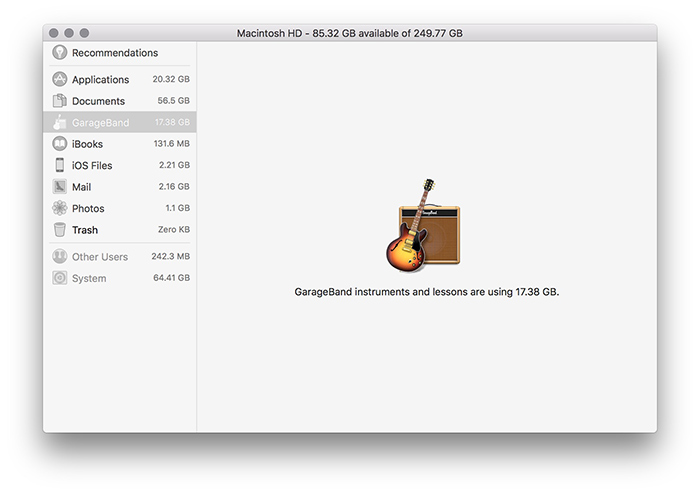
Task: Click the iOS Files iPhone icon
Action: click(x=59, y=165)
